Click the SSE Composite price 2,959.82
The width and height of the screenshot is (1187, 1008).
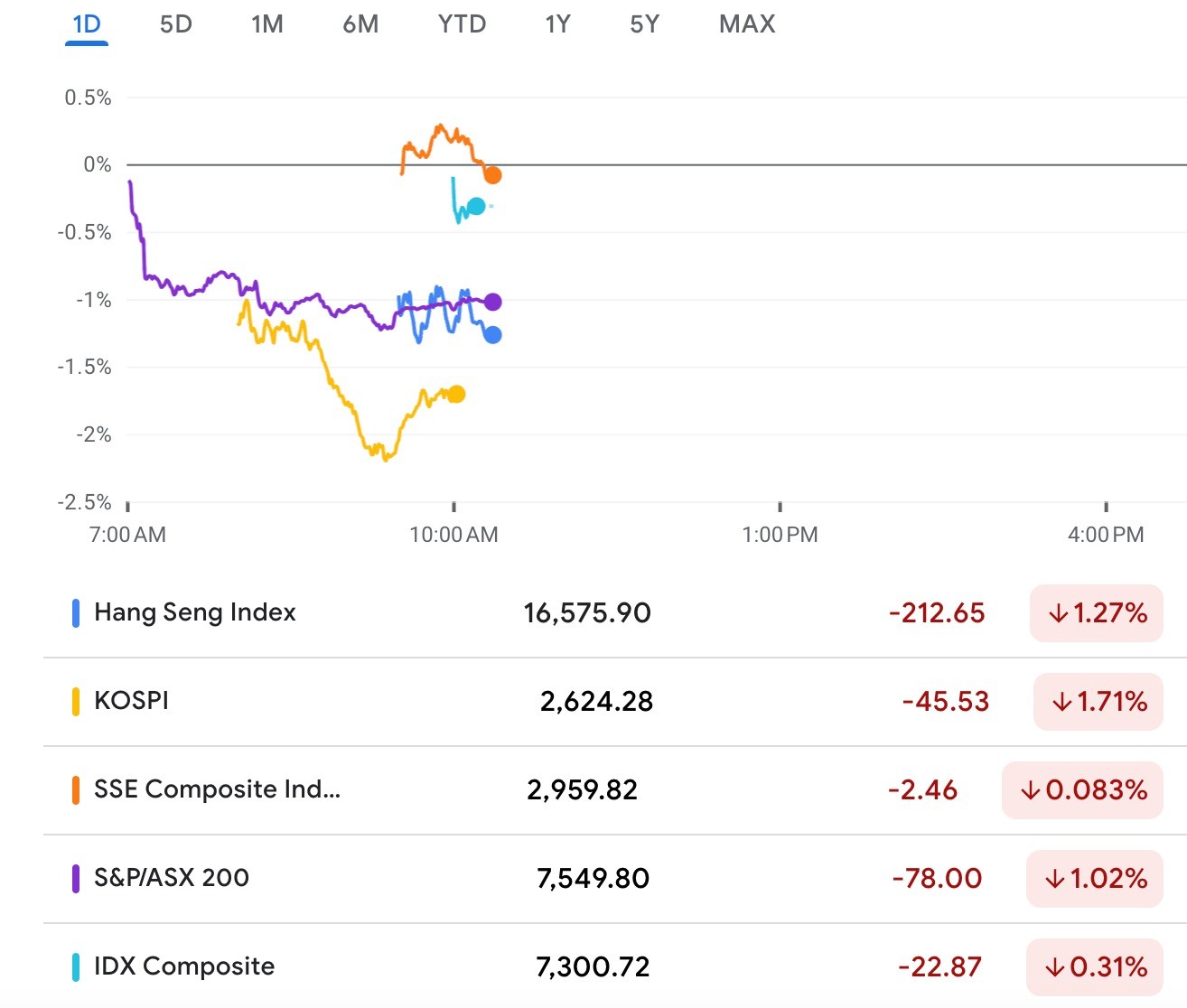pos(583,790)
